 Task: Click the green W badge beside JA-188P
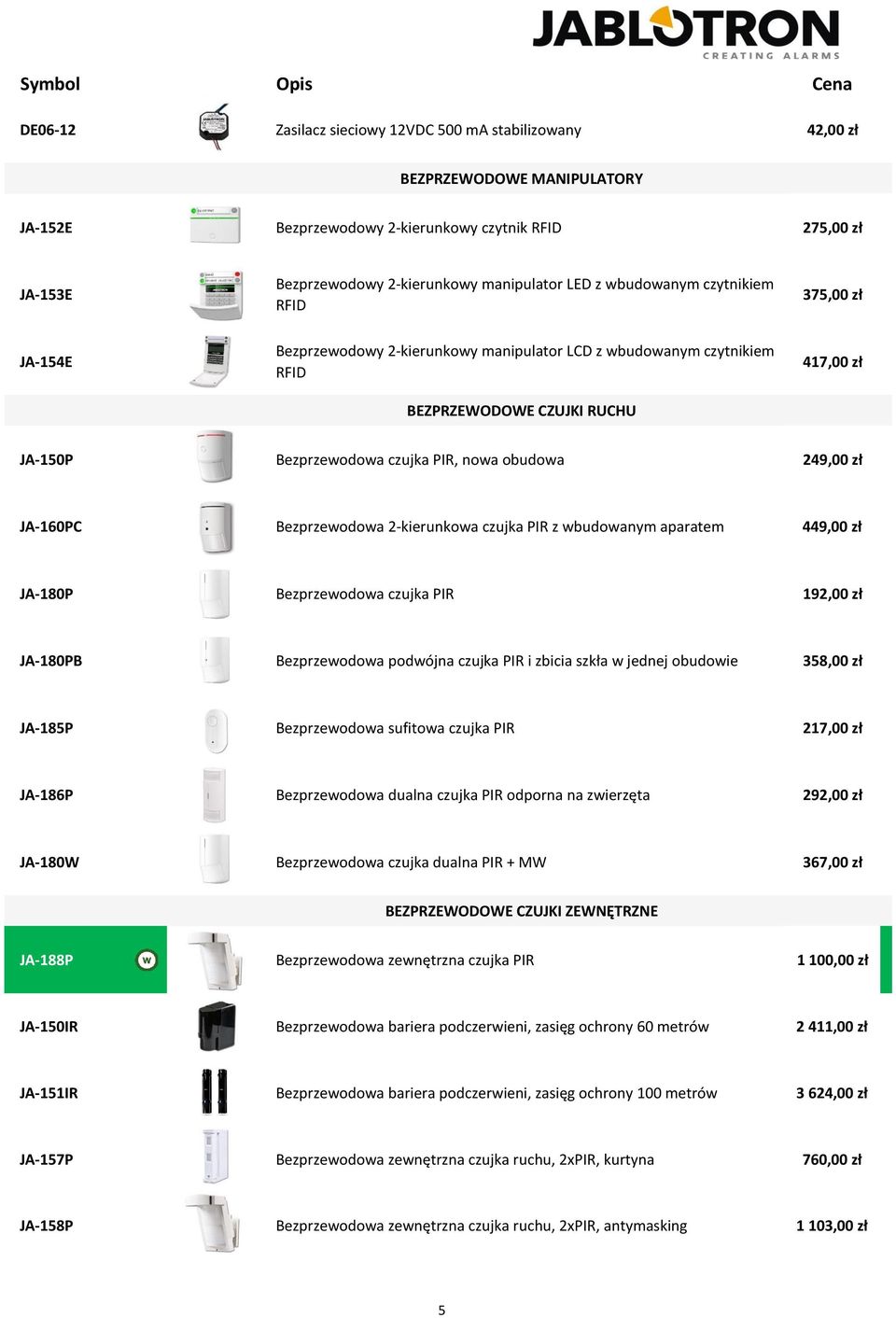pos(147,960)
